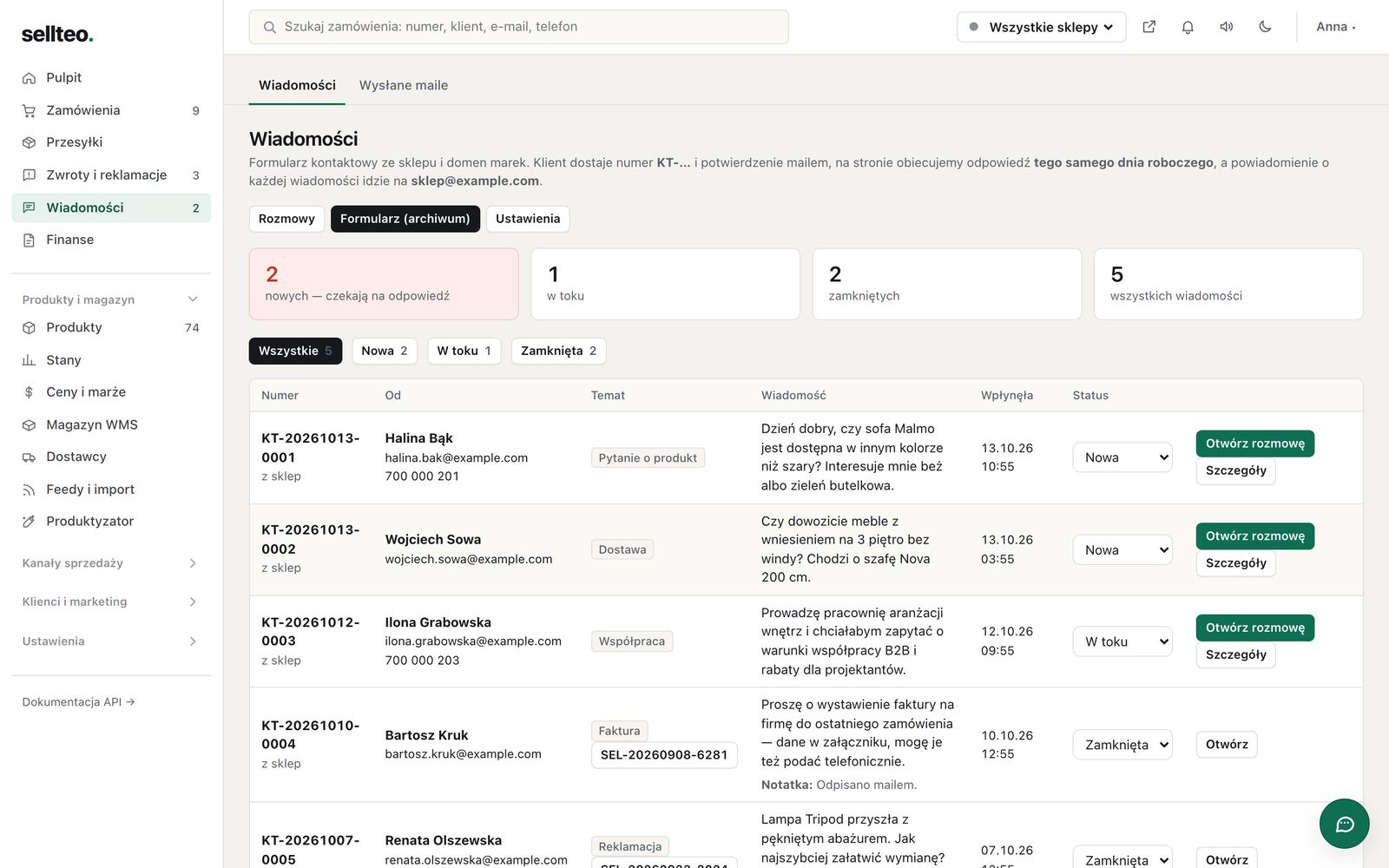Click Szczegóły for Wojciech Sowa
The image size is (1389, 868).
point(1235,563)
